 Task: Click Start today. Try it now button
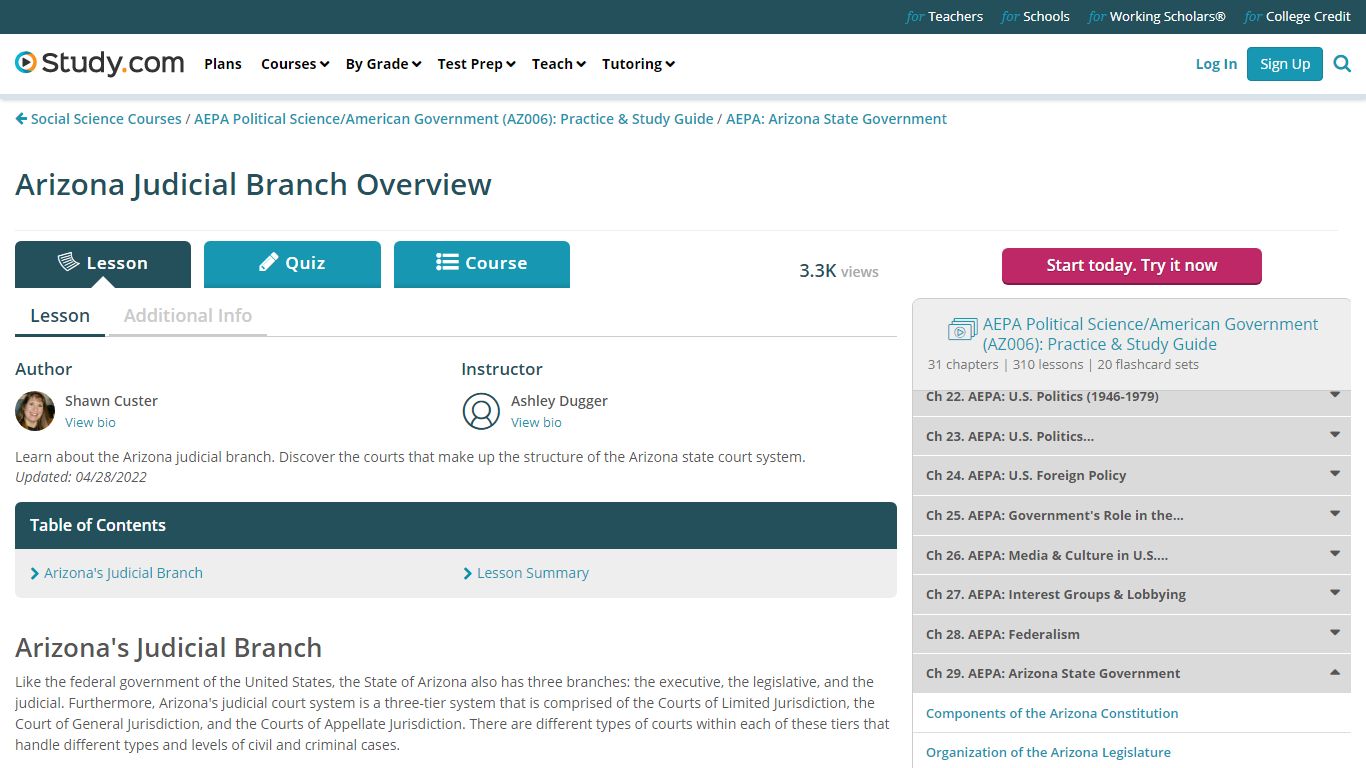(x=1132, y=266)
